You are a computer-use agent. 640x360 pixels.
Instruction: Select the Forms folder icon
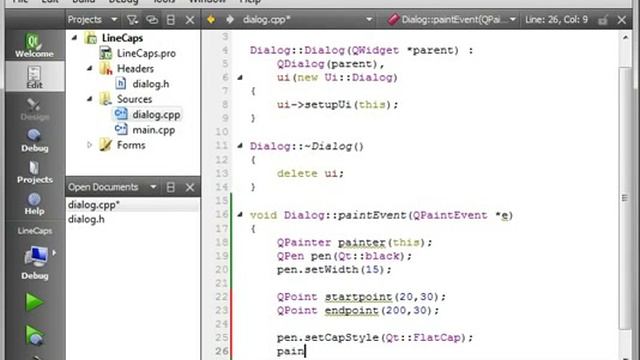coord(106,145)
